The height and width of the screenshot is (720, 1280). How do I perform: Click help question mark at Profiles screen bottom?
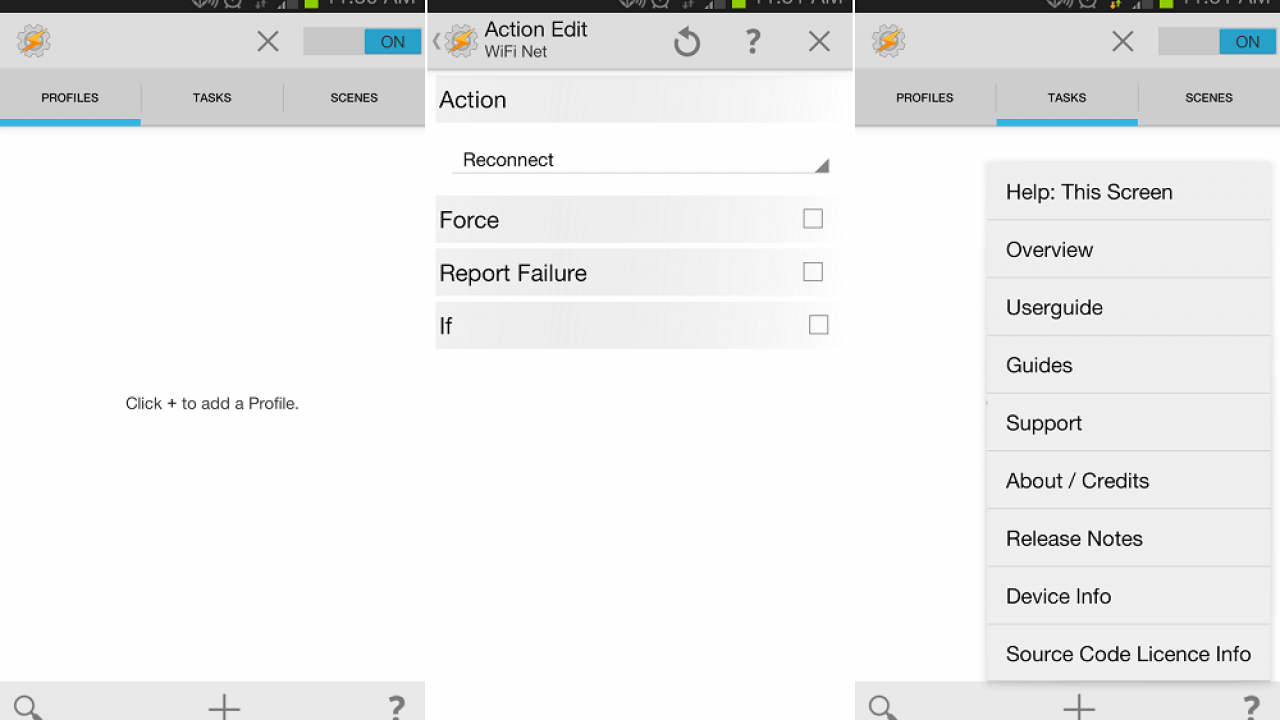tap(396, 707)
